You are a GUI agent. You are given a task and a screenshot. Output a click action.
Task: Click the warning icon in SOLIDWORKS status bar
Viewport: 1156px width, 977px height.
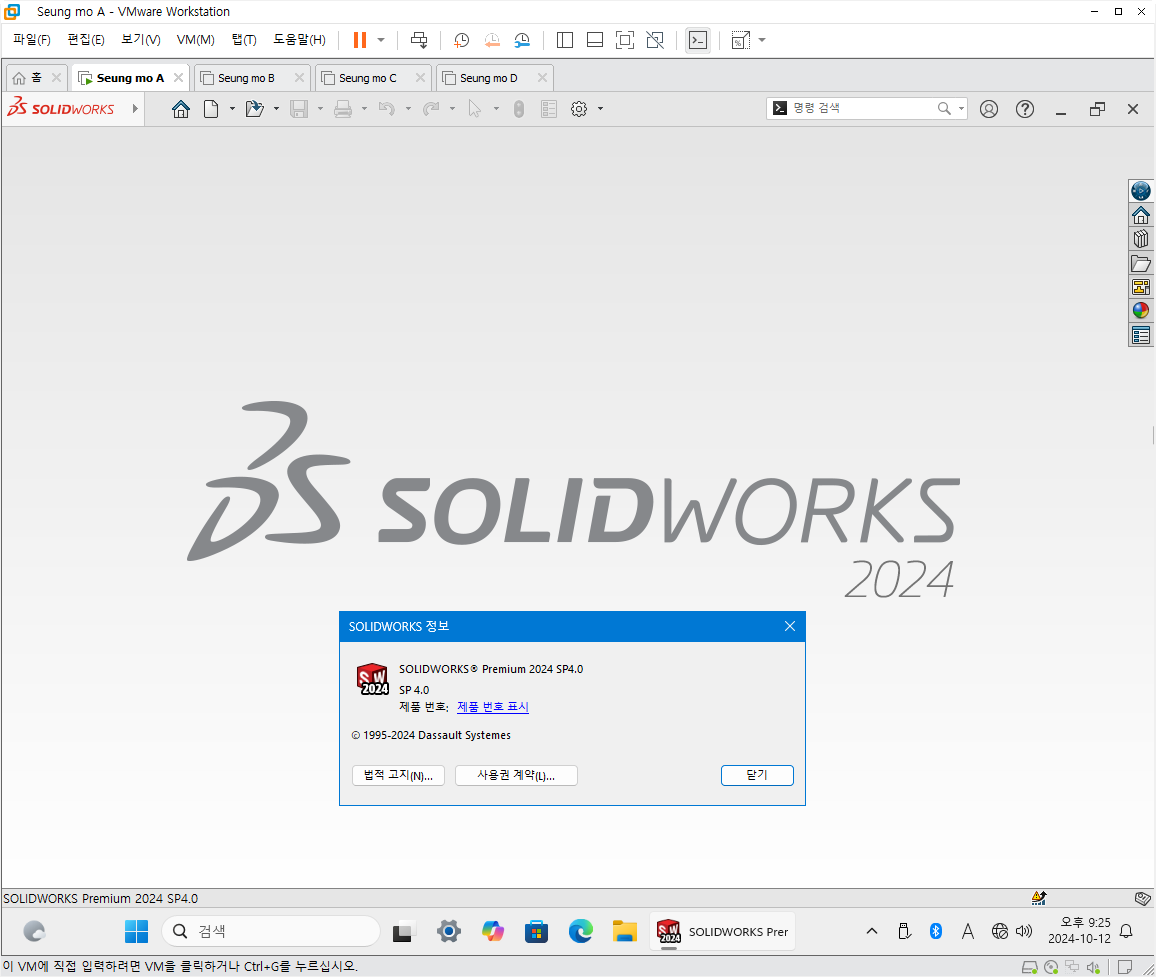[x=1039, y=898]
